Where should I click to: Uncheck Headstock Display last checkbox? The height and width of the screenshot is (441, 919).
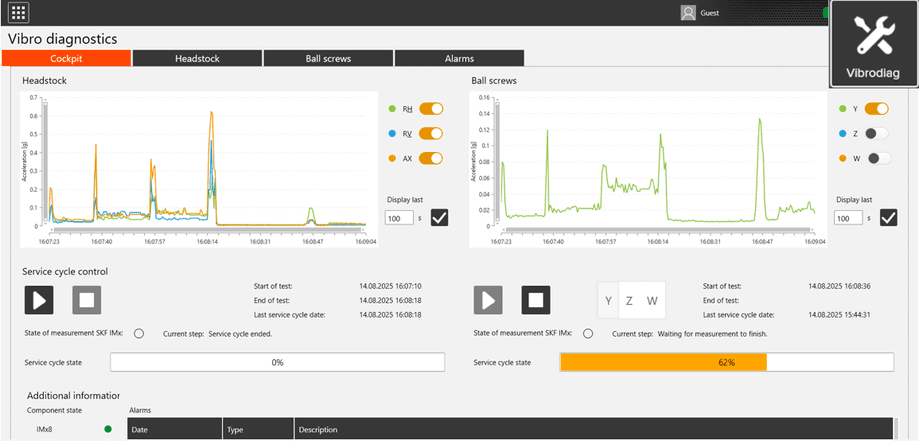[x=440, y=218]
